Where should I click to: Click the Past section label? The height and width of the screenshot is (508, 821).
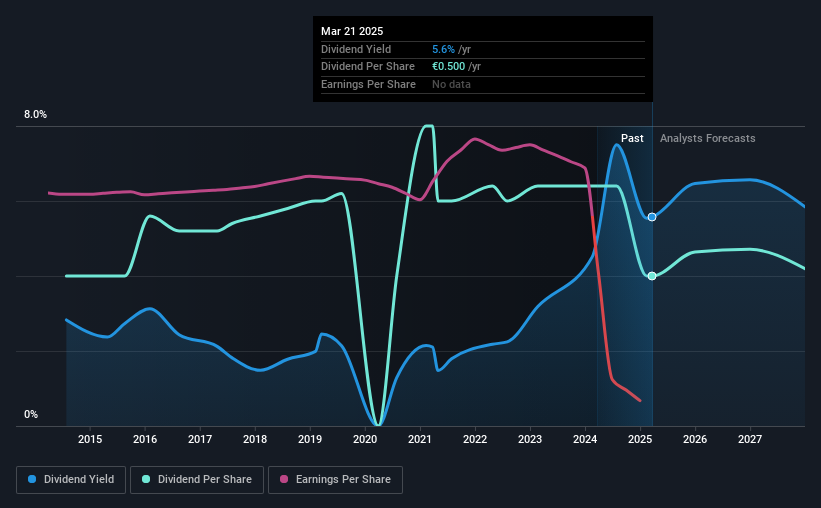click(632, 138)
